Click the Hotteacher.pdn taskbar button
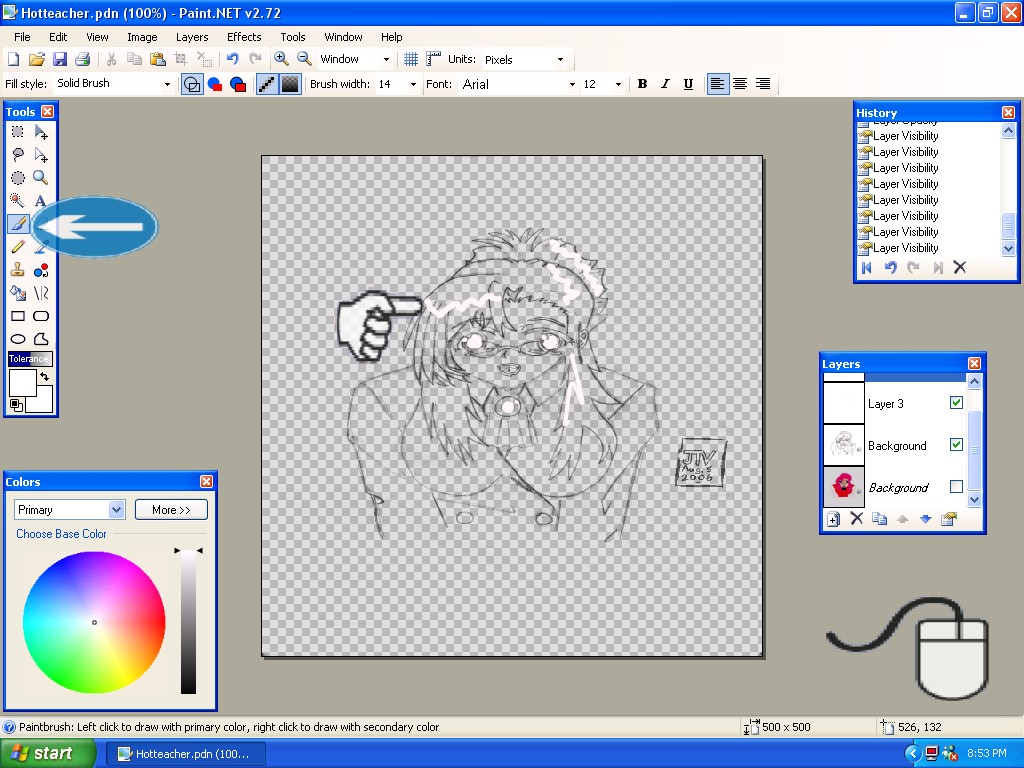The height and width of the screenshot is (768, 1024). click(185, 754)
